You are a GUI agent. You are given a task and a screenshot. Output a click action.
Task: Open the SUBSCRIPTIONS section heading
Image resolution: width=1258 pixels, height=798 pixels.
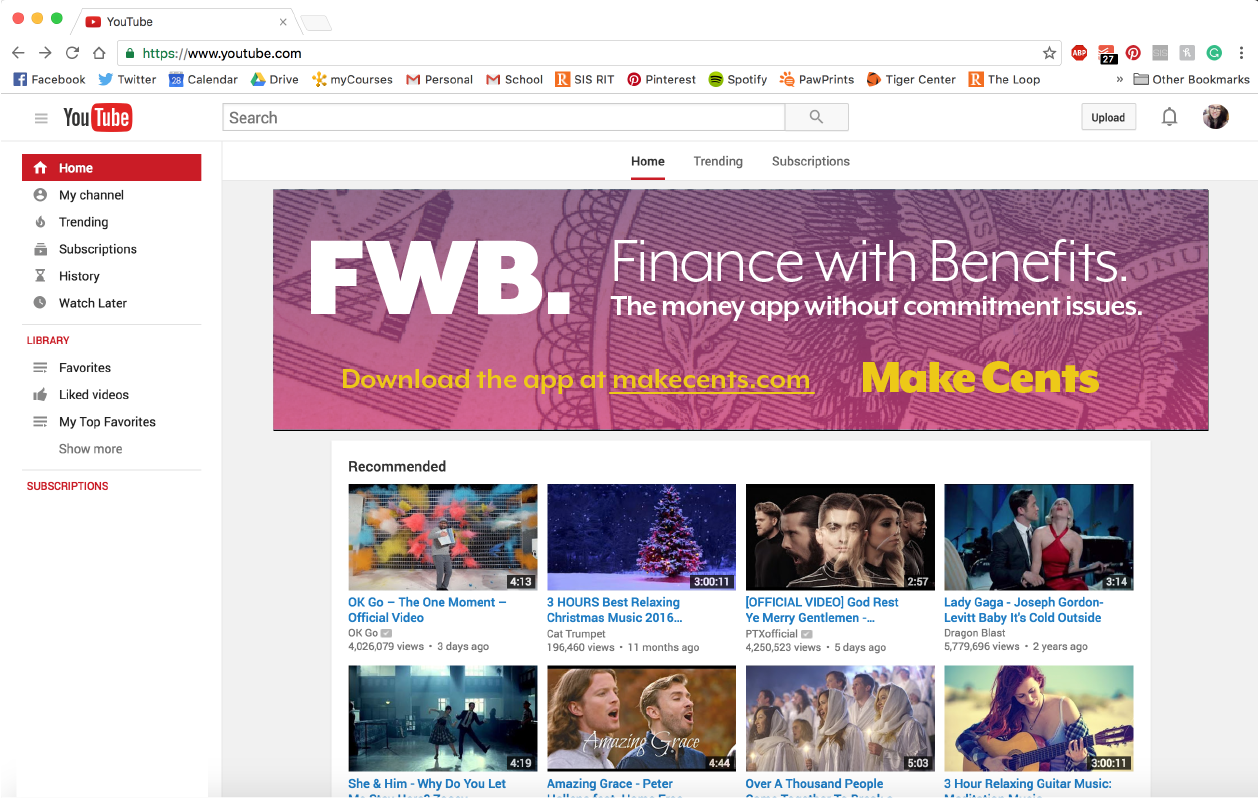click(68, 486)
